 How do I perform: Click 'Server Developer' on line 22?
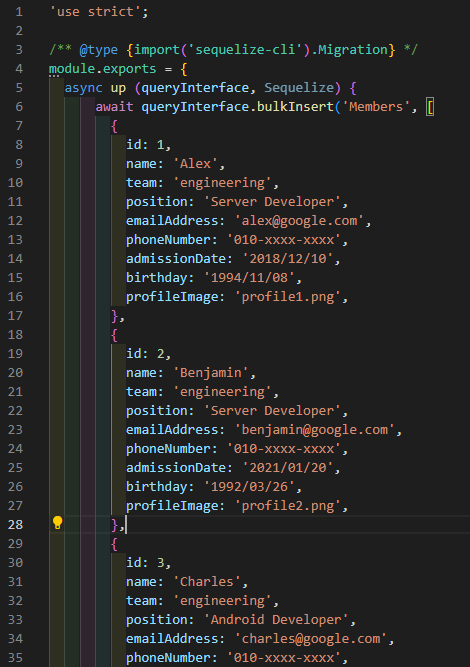272,411
